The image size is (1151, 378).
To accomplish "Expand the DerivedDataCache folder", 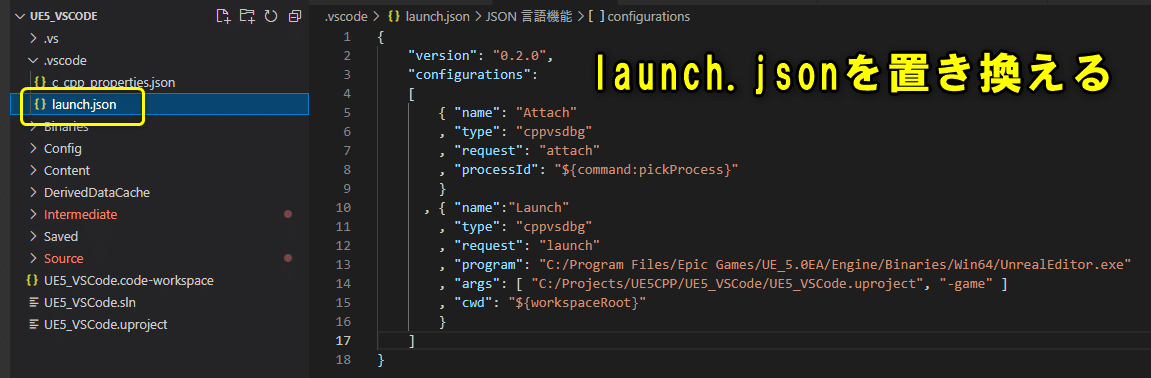I will [32, 192].
